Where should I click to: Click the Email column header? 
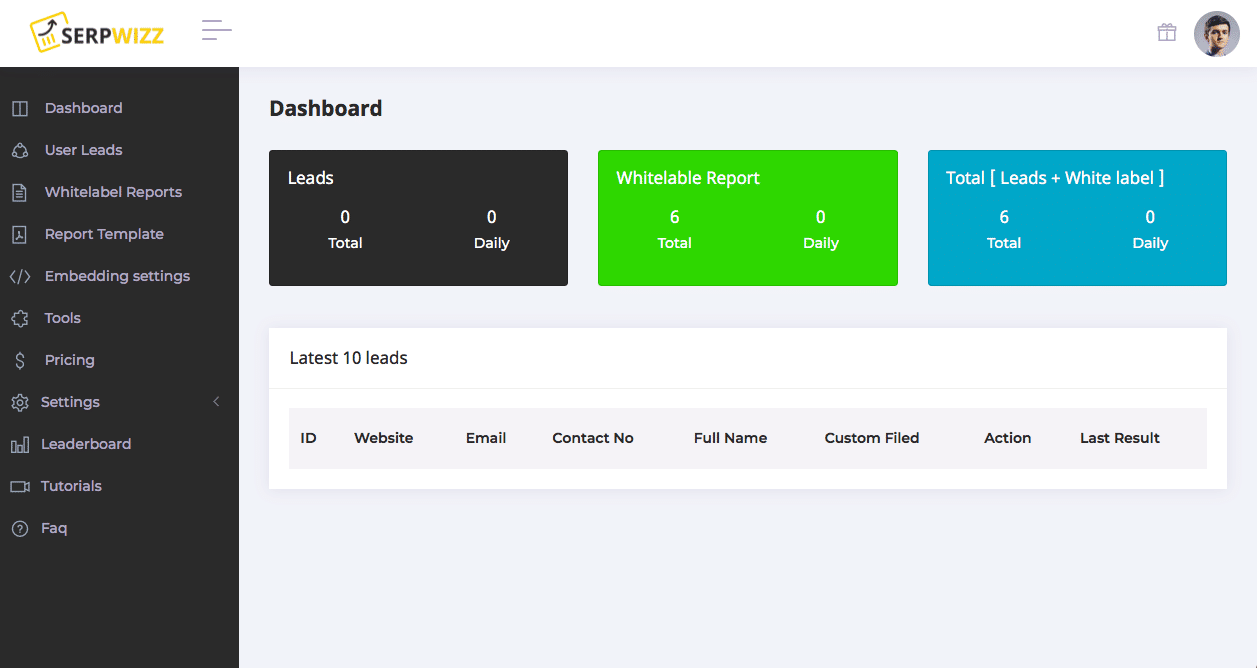pyautogui.click(x=486, y=438)
